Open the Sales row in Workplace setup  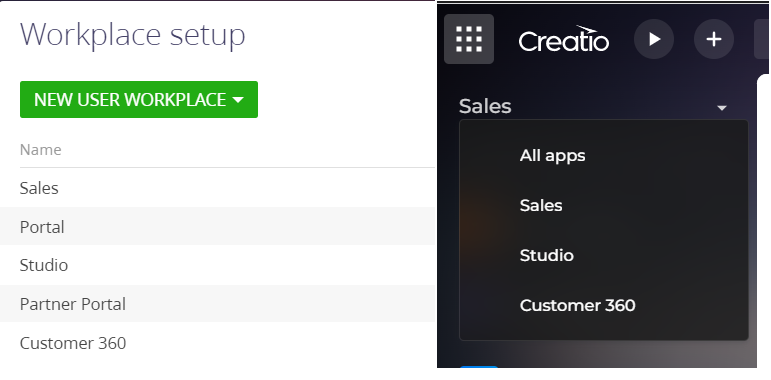(x=217, y=188)
